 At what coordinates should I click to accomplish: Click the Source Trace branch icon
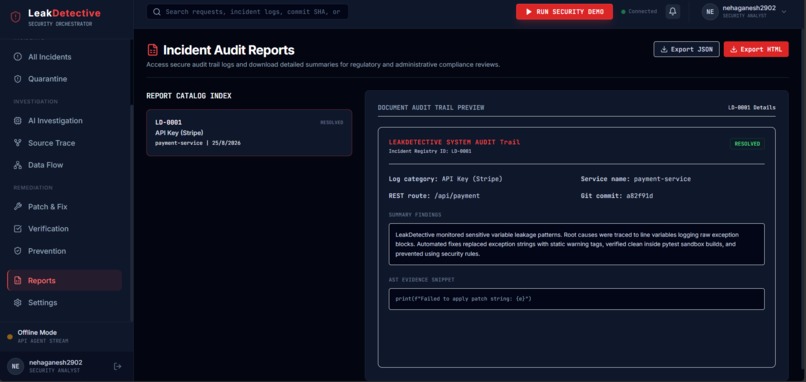(x=17, y=143)
